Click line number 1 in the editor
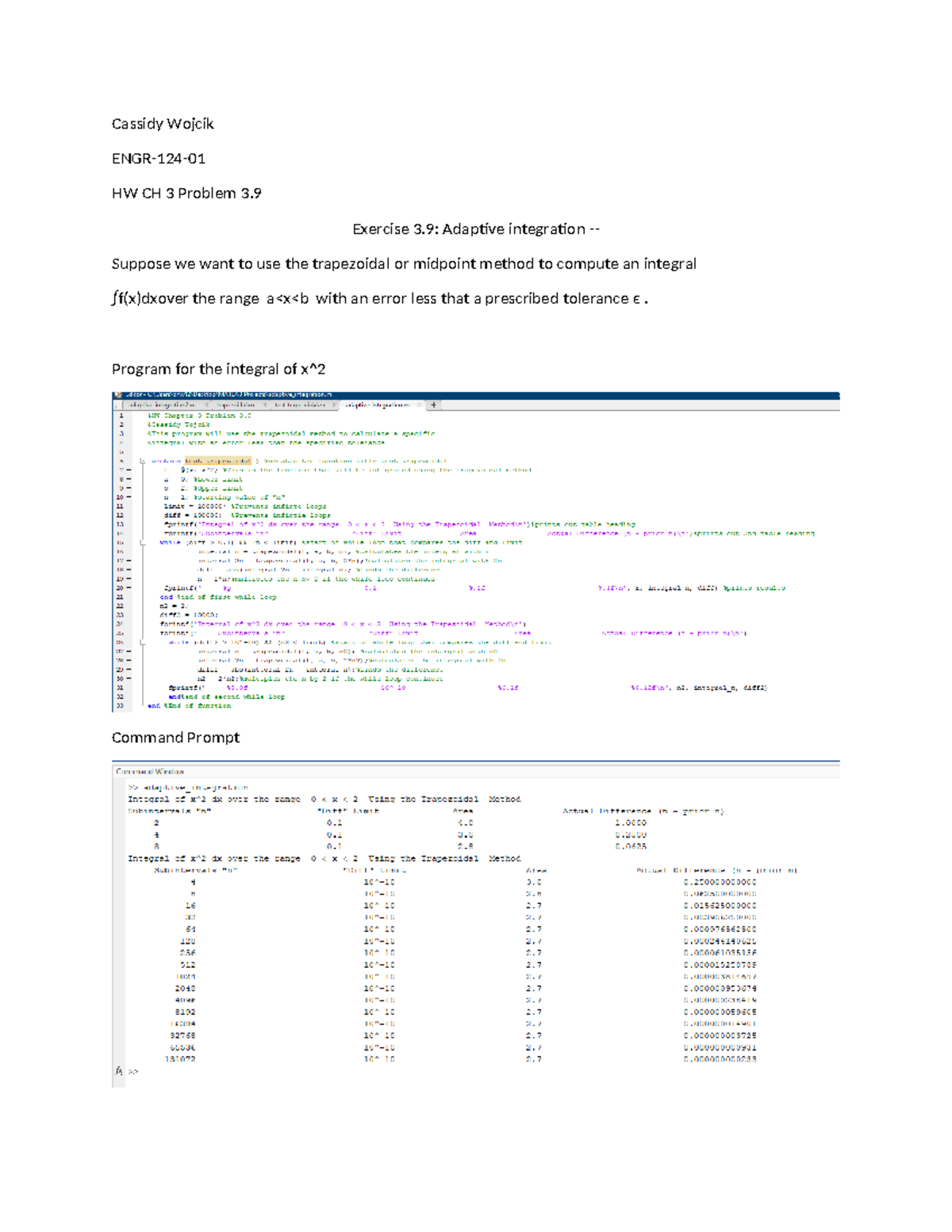The image size is (952, 1232). [x=121, y=415]
